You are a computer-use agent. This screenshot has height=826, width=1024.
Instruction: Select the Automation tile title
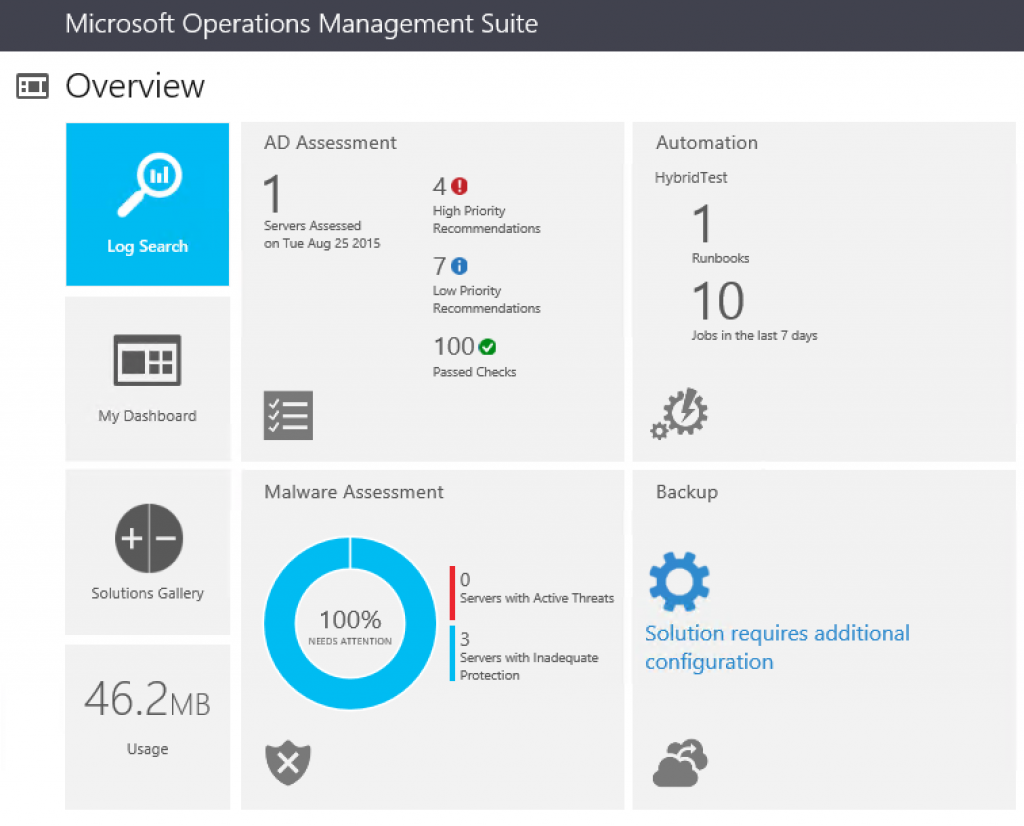[x=707, y=142]
